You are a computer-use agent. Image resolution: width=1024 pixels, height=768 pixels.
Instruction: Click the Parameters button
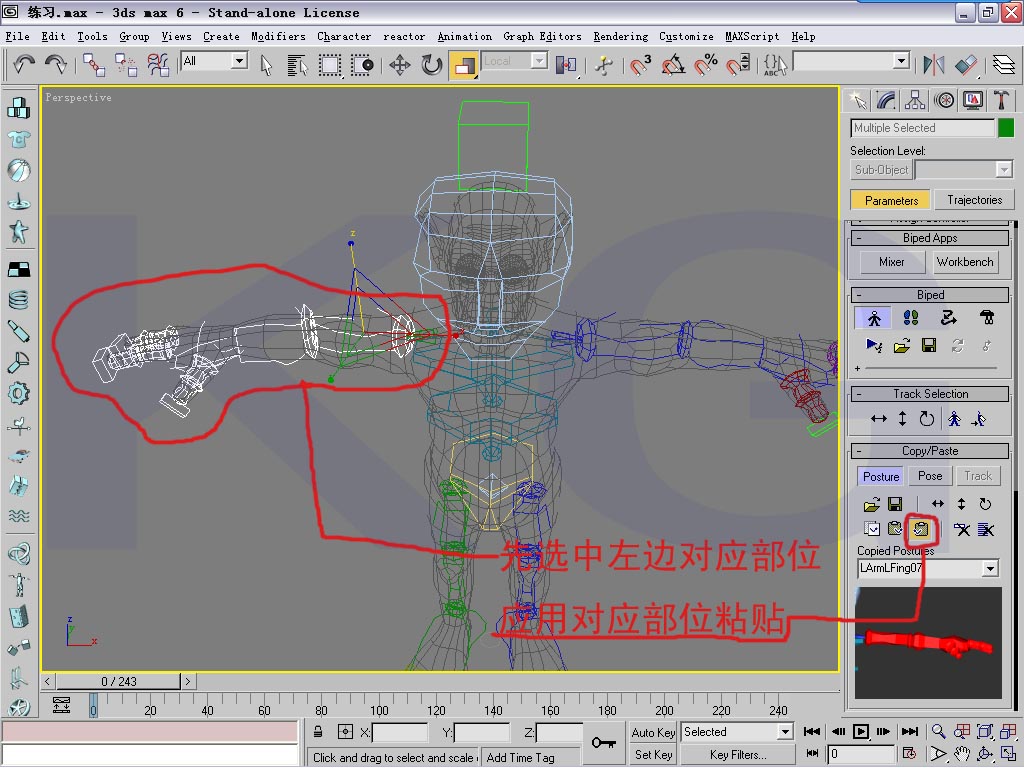pyautogui.click(x=891, y=200)
